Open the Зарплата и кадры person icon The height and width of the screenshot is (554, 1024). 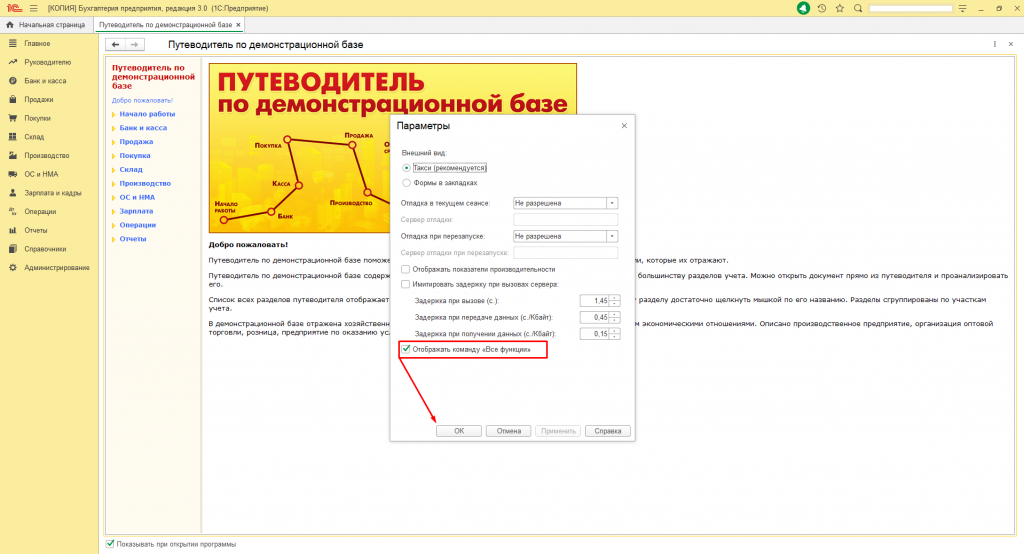click(12, 193)
